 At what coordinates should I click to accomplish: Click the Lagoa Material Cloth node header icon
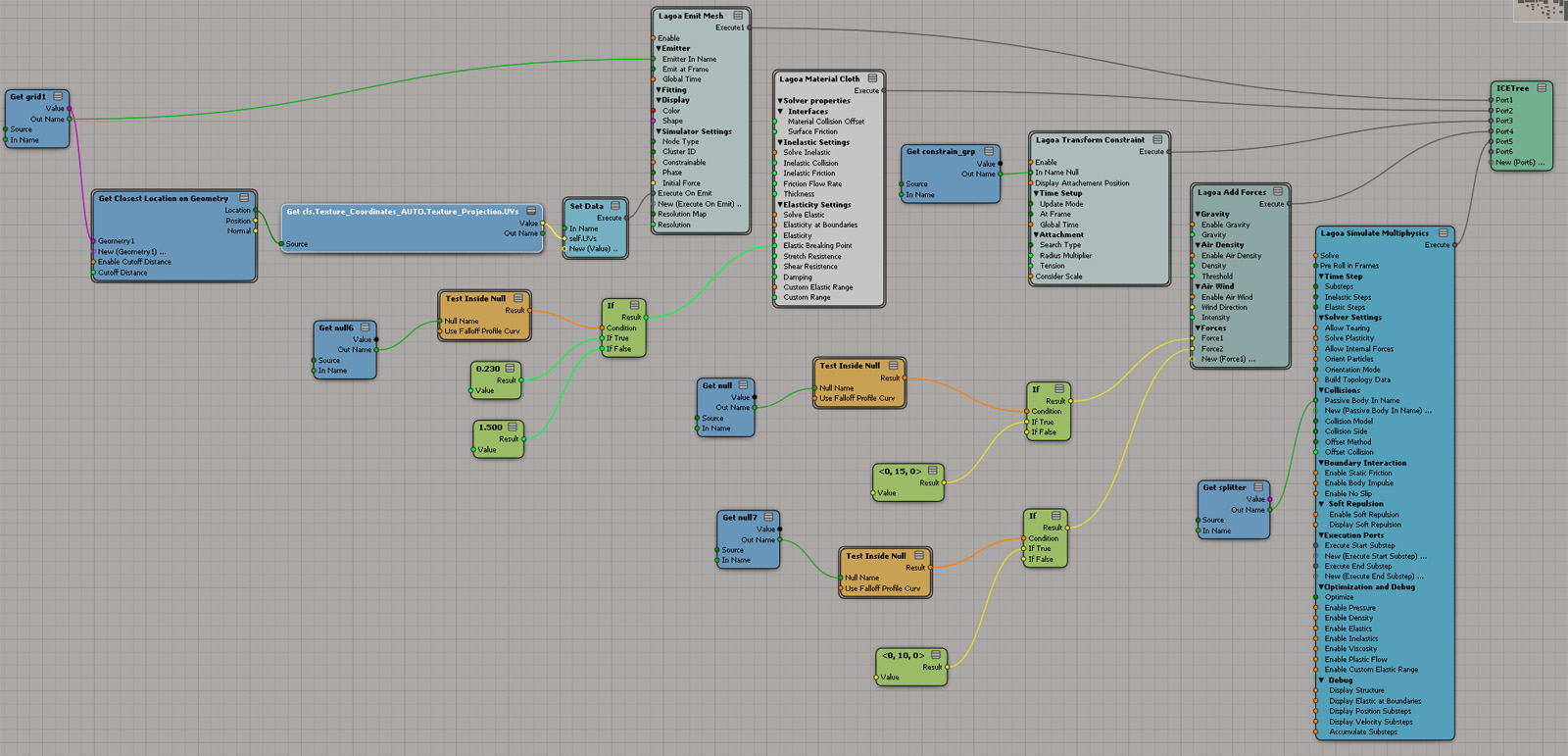coord(872,78)
